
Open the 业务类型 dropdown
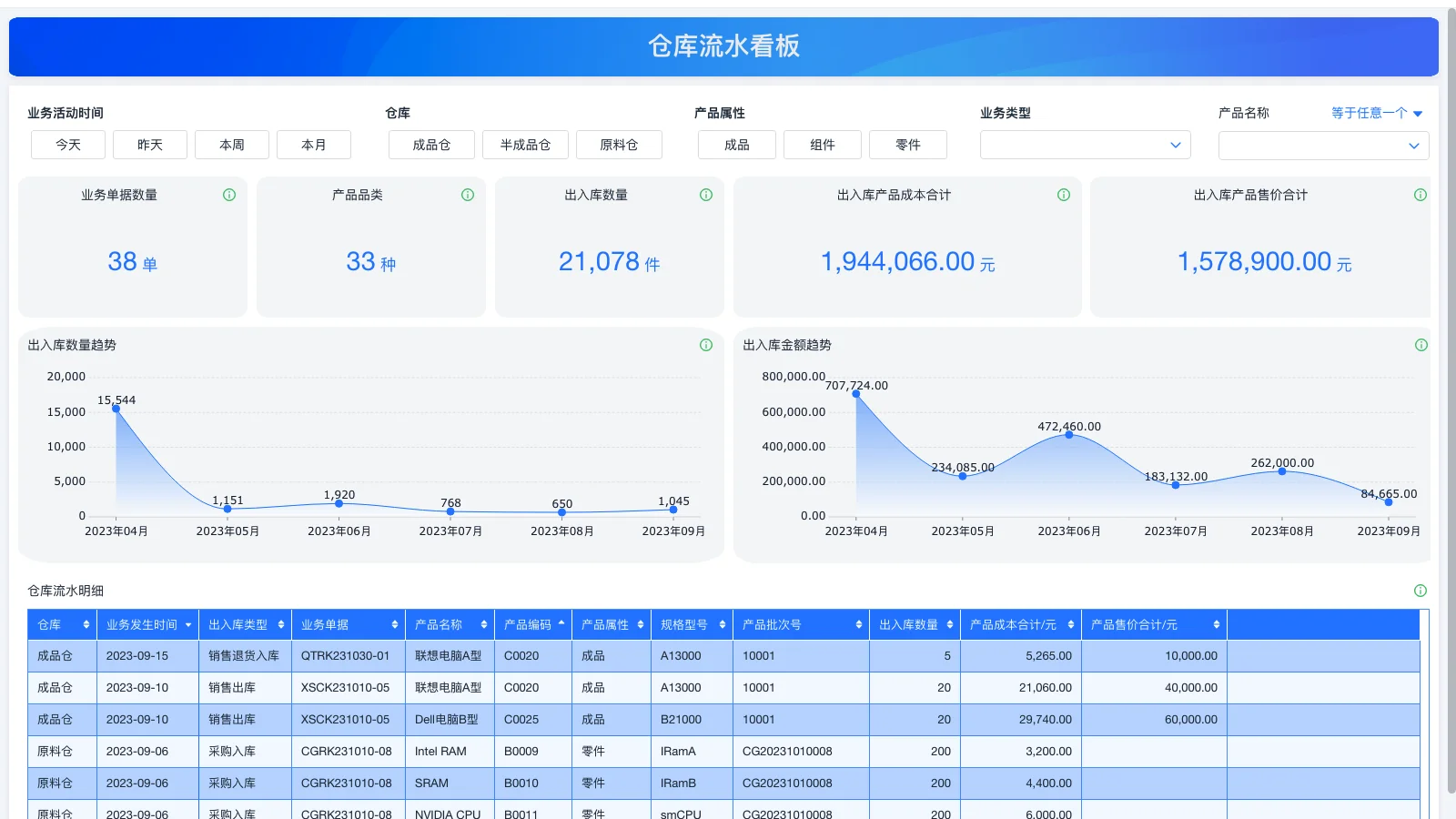click(1084, 144)
